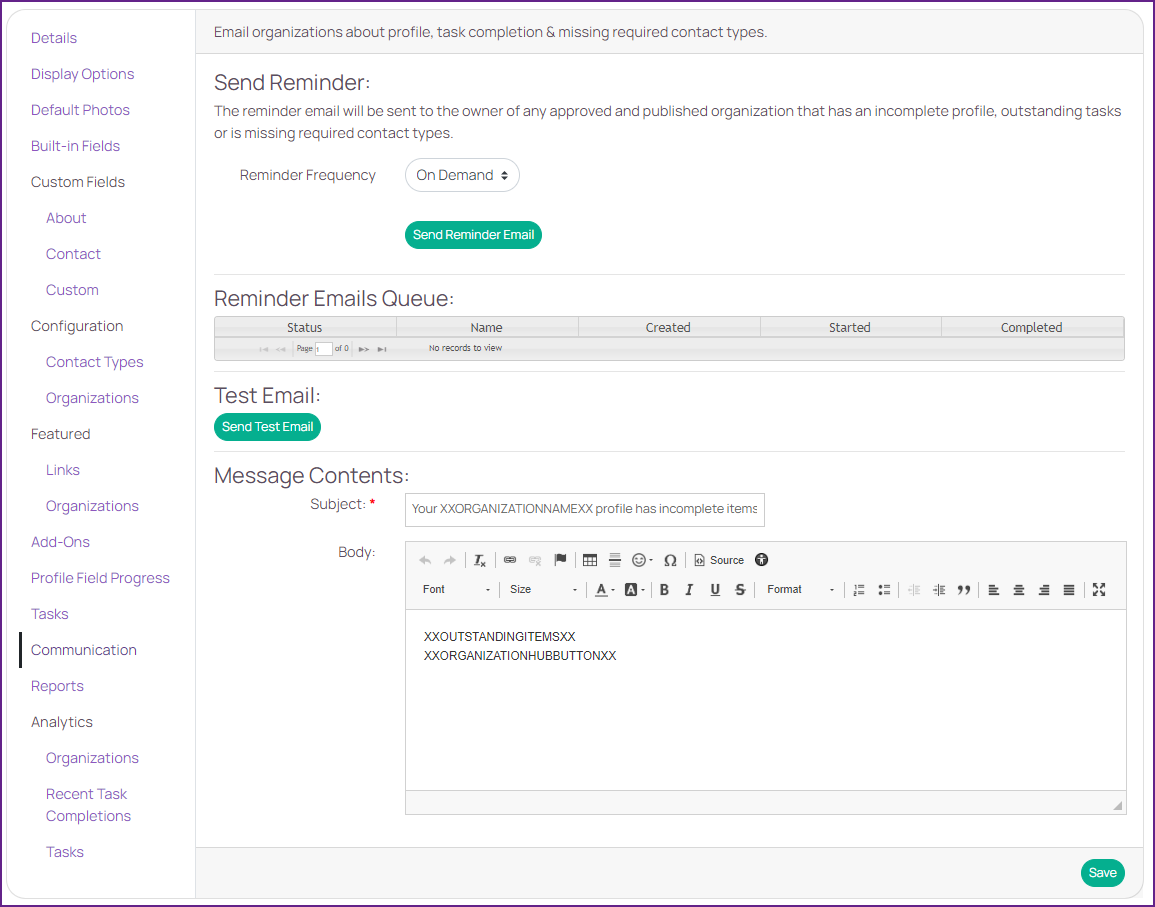
Task: Open the Format dropdown in the editor
Action: 800,590
